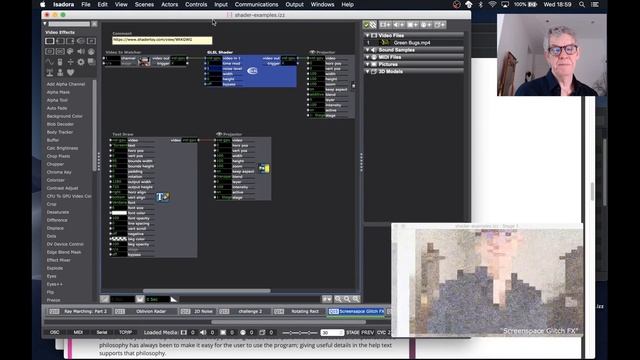Click the Text Draw actor T icon
Viewport: 640px width, 360px height.
point(162,197)
